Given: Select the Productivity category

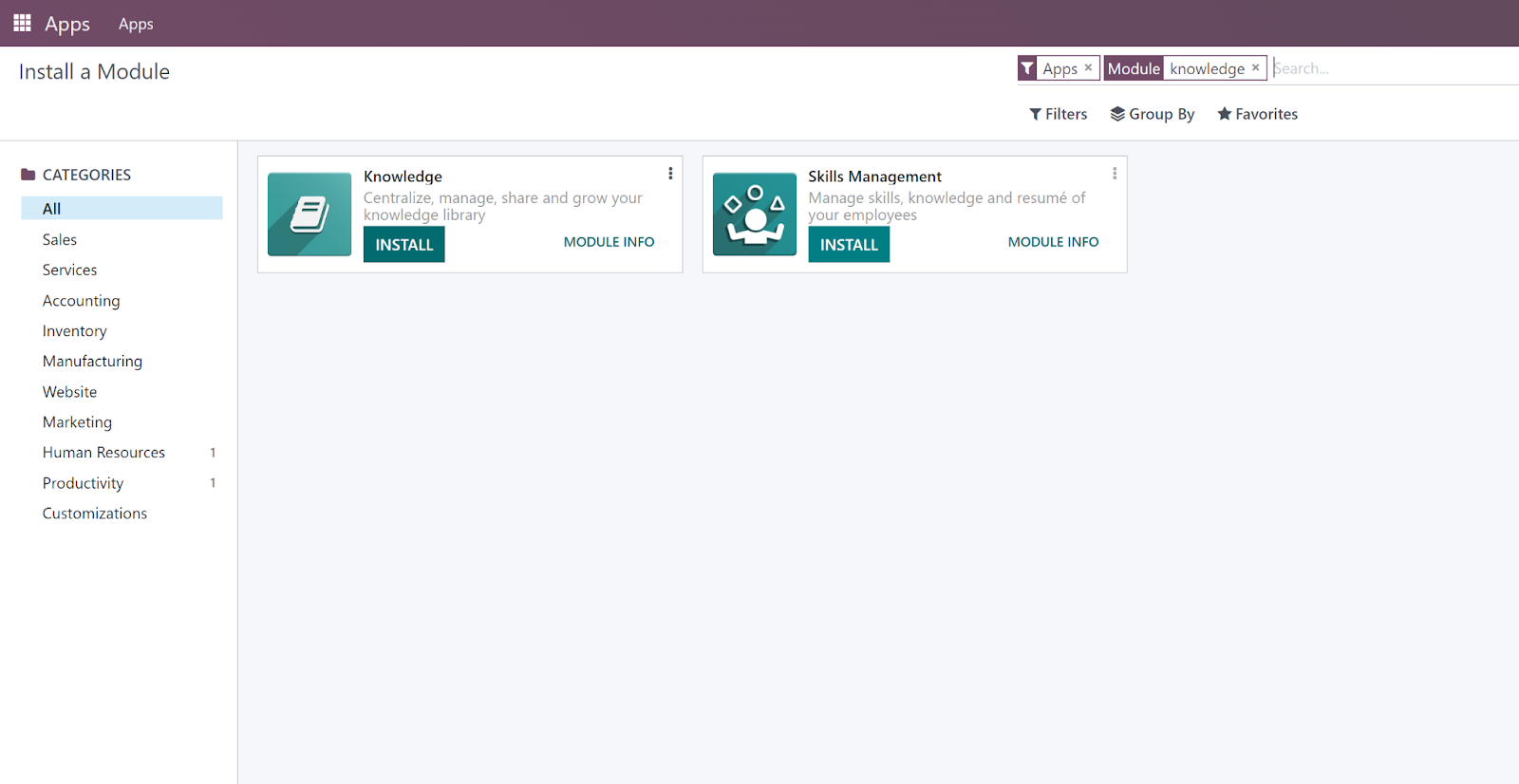Looking at the screenshot, I should pyautogui.click(x=84, y=483).
